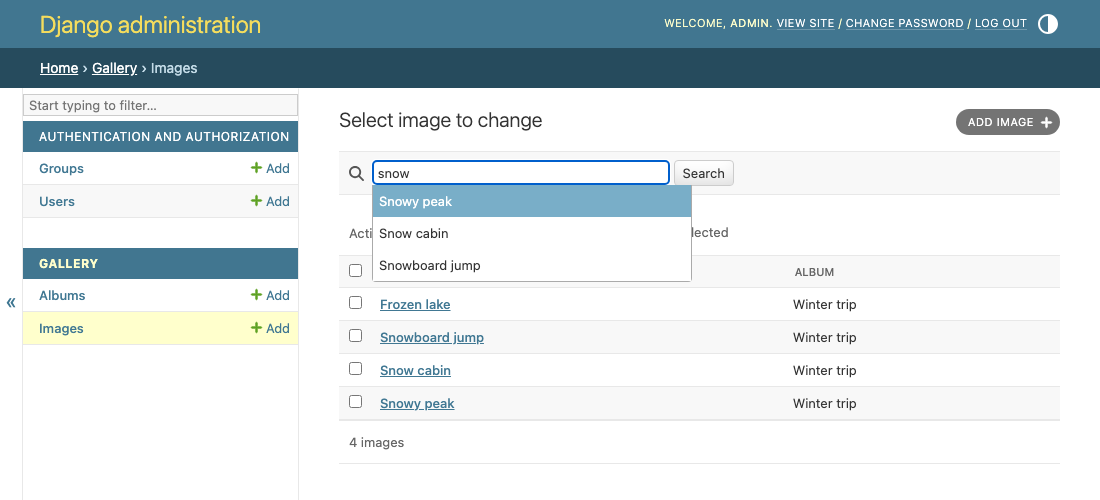Image resolution: width=1100 pixels, height=500 pixels.
Task: Click Winter trip in Snowy peak row
Action: click(824, 403)
